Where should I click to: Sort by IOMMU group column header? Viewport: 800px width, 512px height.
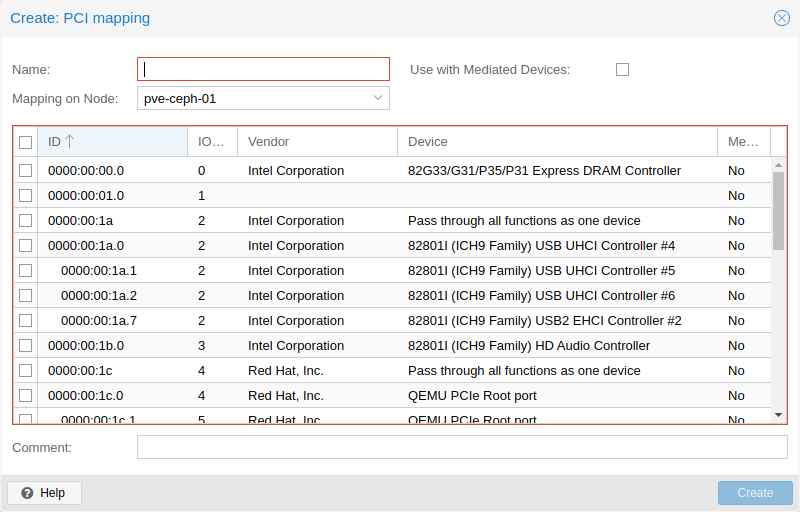[211, 142]
